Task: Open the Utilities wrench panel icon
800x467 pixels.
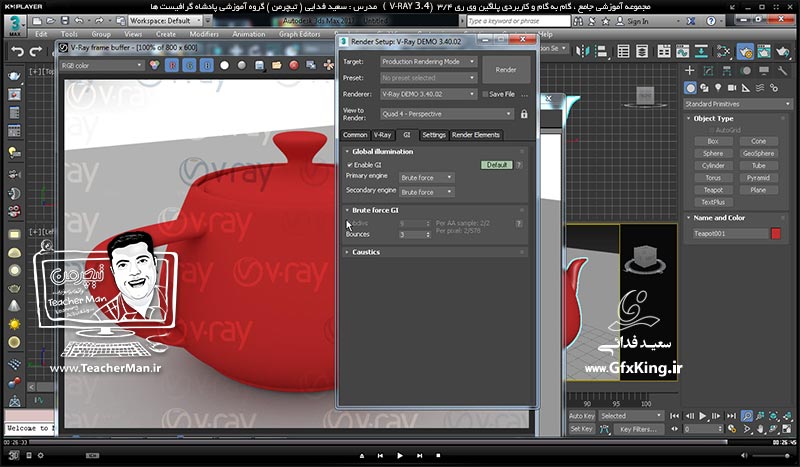Action: 782,70
